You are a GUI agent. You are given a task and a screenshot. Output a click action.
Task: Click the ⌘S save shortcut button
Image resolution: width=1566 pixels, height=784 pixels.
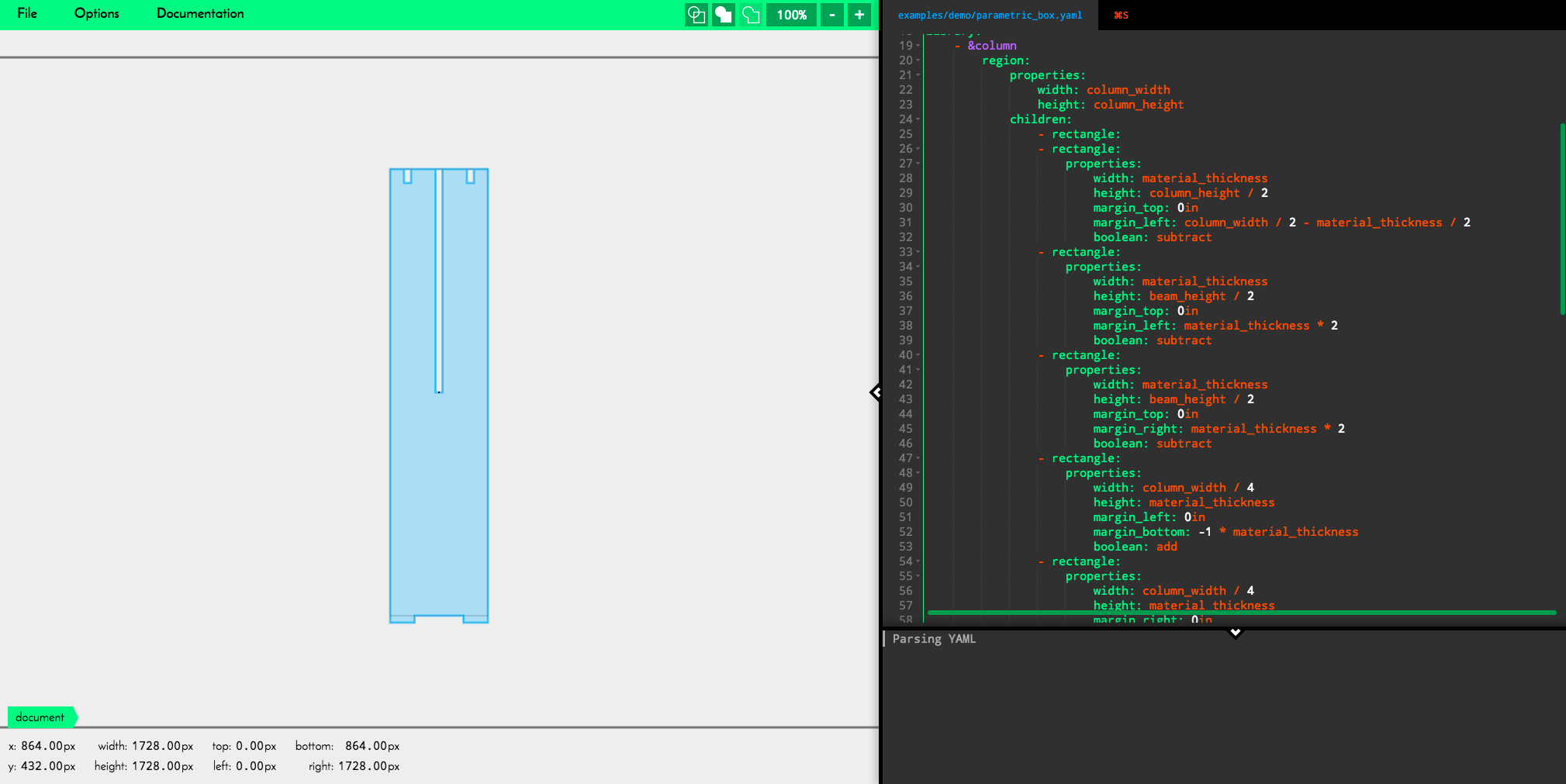1121,15
